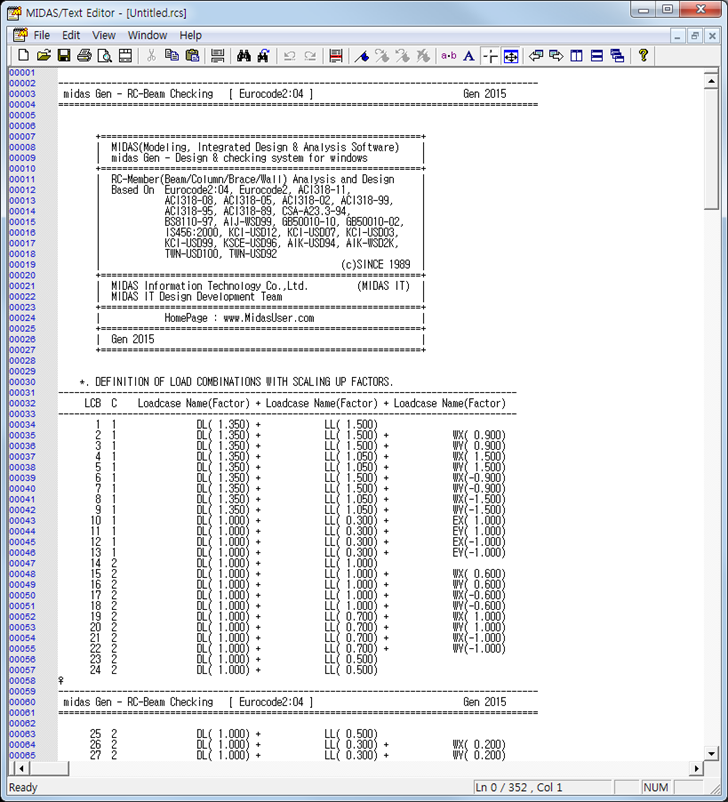Go to next bookmark icon
The image size is (728, 802).
point(382,56)
